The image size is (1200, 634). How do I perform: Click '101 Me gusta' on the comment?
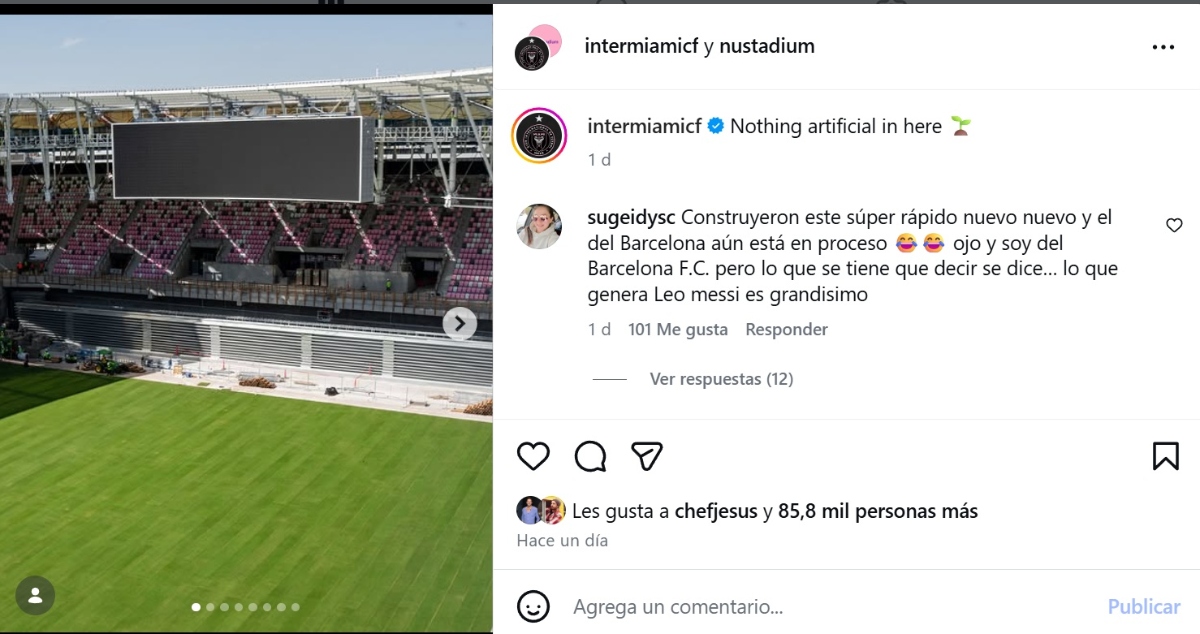tap(678, 329)
